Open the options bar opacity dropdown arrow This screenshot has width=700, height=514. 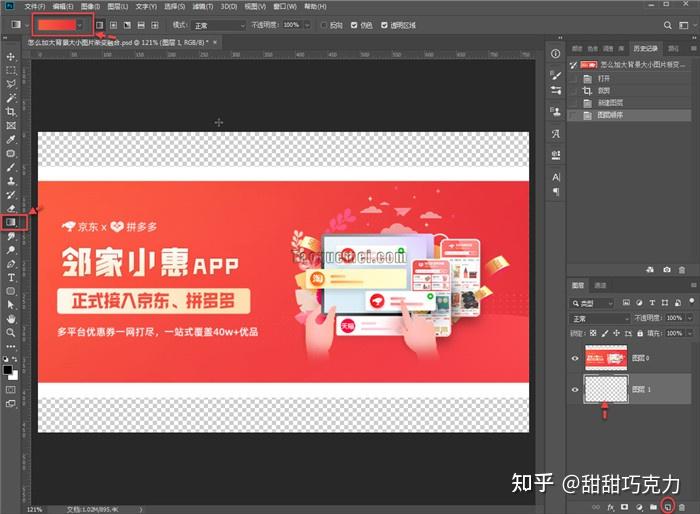click(307, 25)
